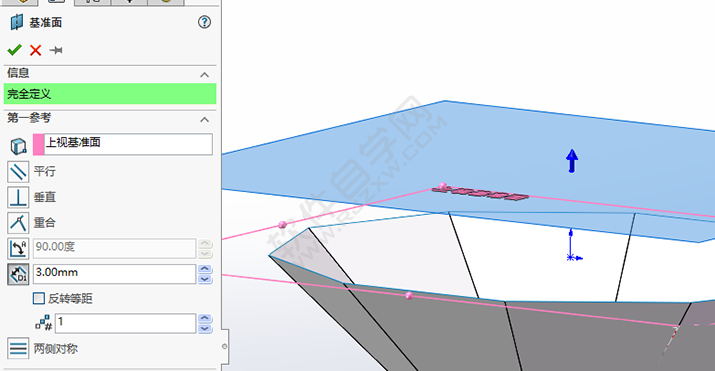Click the number of planes instance icon
Screen dimensions: 715x371
click(x=44, y=323)
